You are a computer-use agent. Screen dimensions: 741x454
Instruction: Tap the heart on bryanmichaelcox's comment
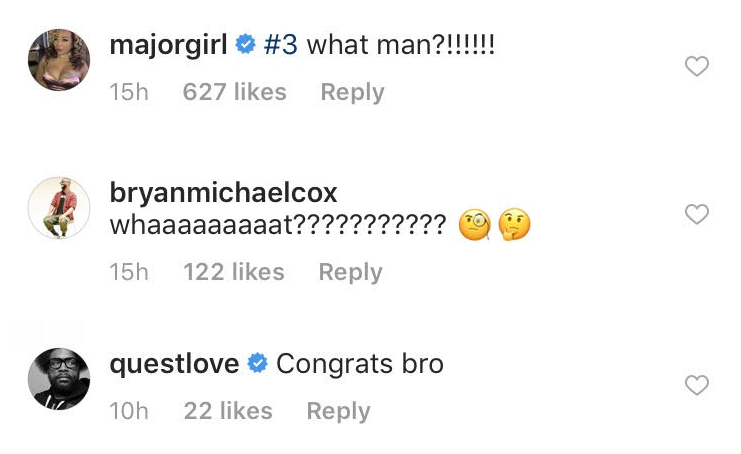pyautogui.click(x=696, y=214)
